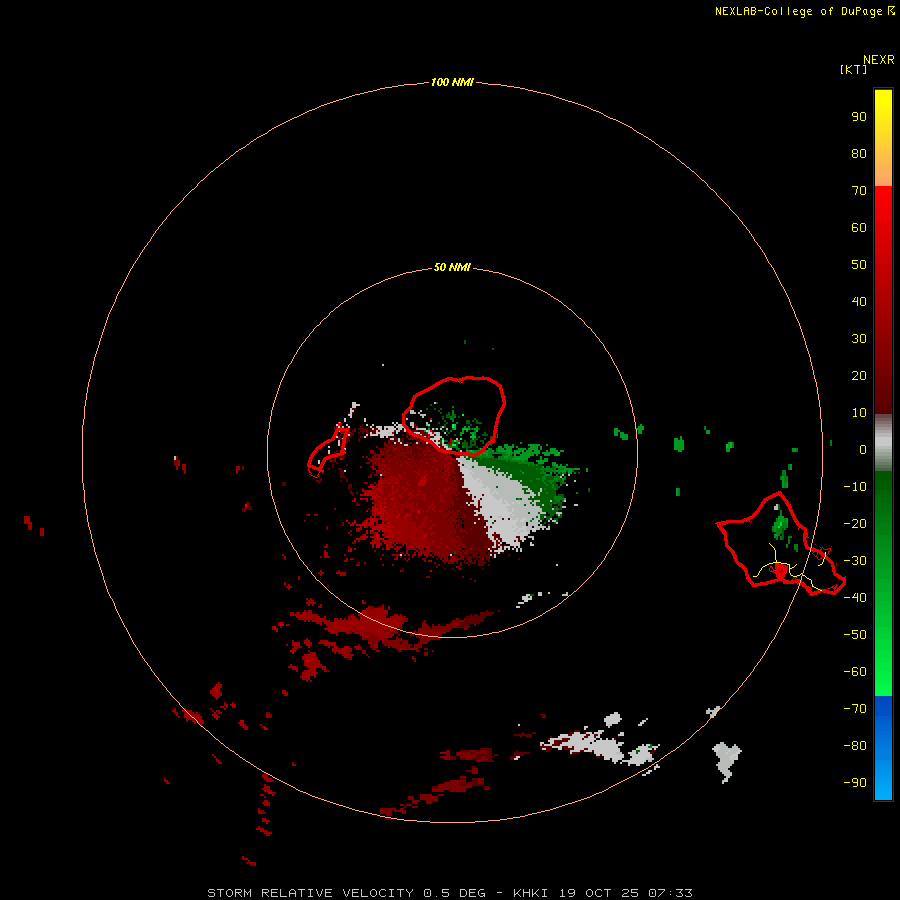Click the -60 value on the velocity scale
900x900 pixels.
pos(855,672)
